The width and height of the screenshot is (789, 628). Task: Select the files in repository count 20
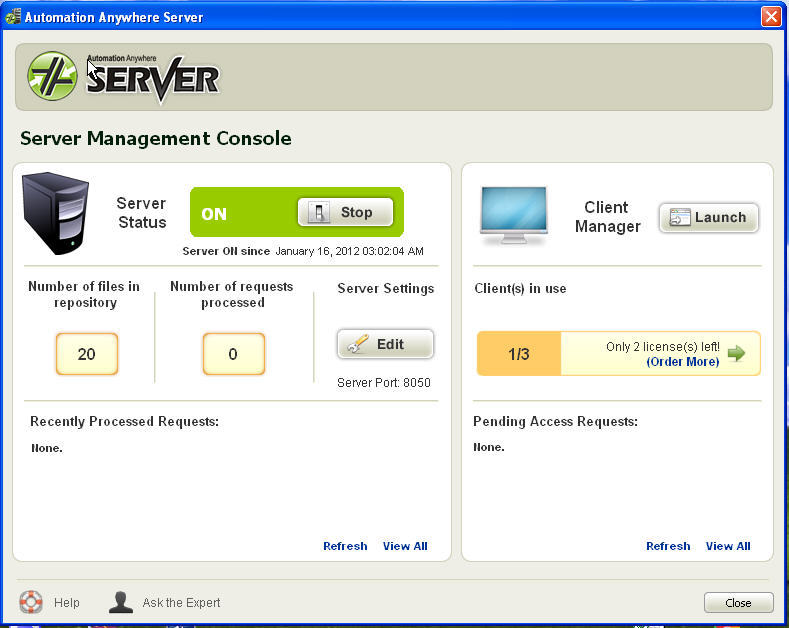pyautogui.click(x=87, y=354)
